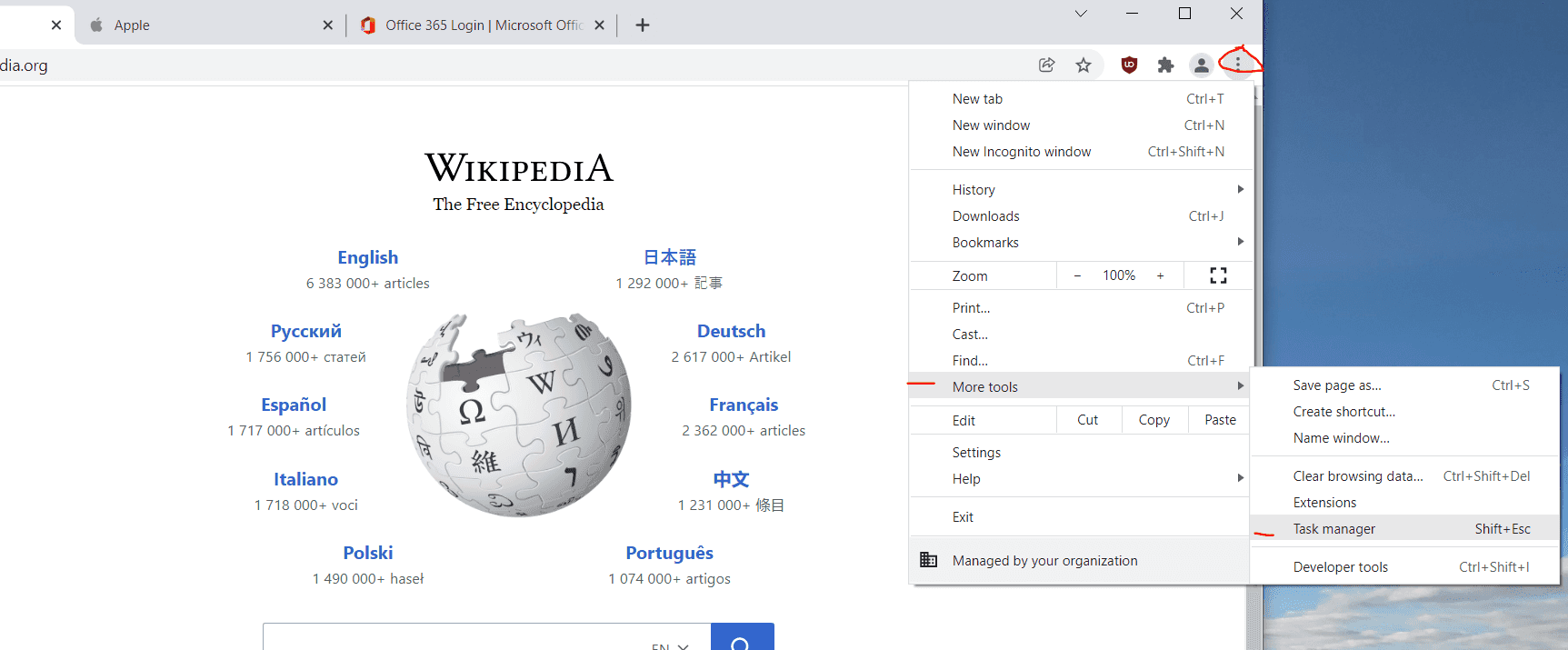The height and width of the screenshot is (650, 1568).
Task: Bookmark this page with the star icon
Action: [x=1084, y=65]
